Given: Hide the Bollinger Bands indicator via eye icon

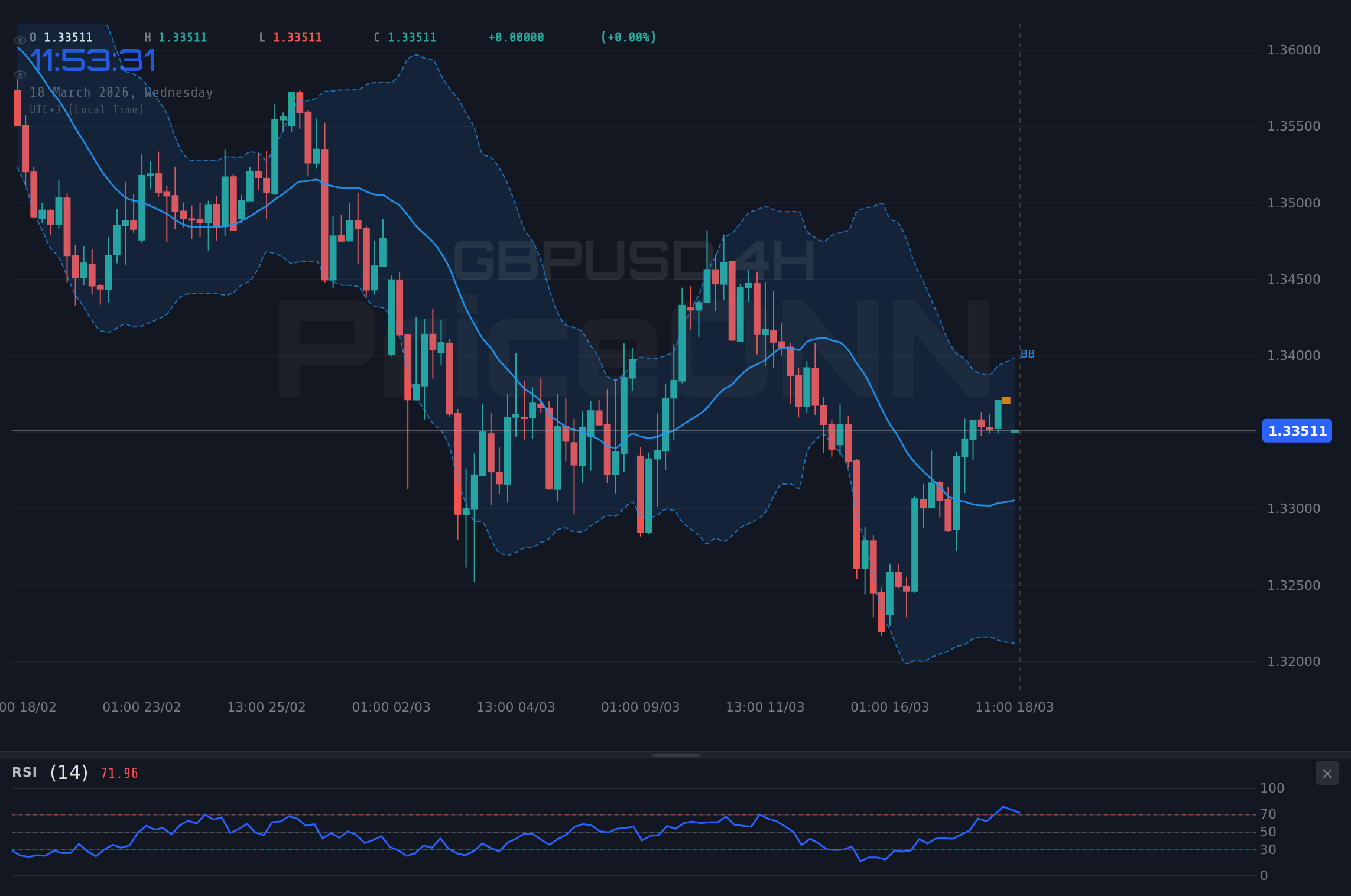Looking at the screenshot, I should tap(20, 74).
